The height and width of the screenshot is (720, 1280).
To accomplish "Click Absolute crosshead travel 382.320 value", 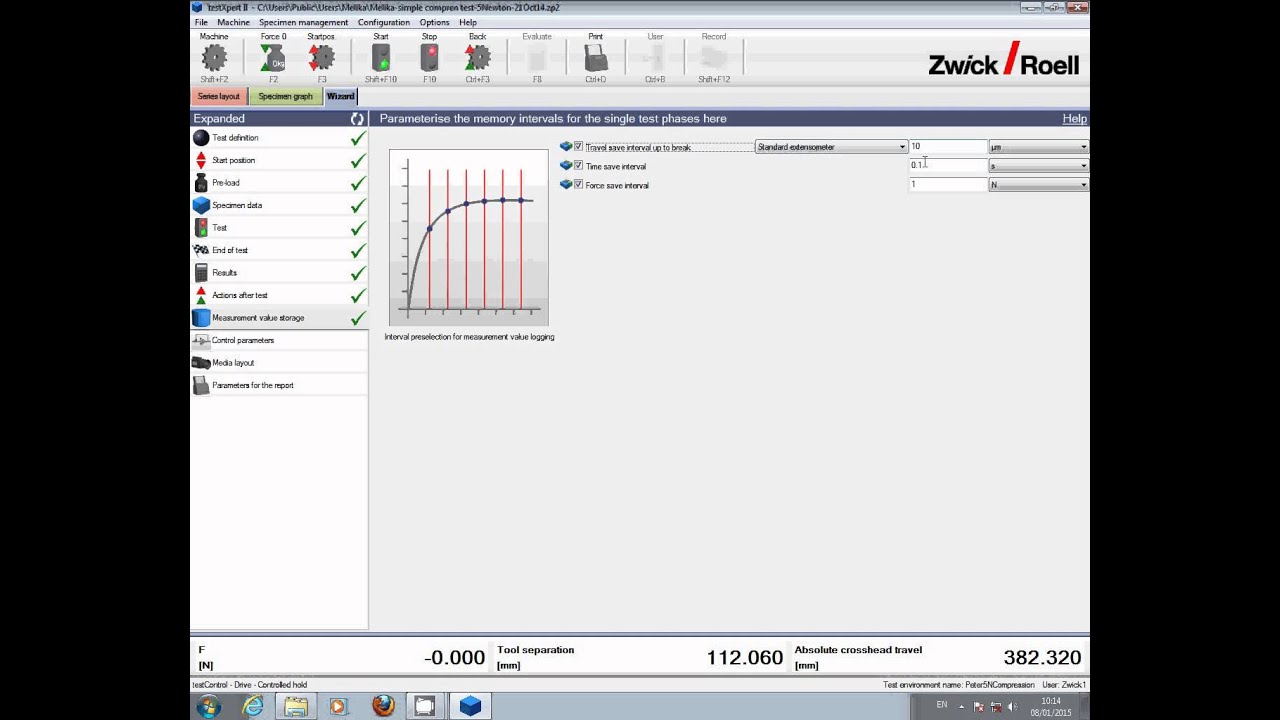I will tap(1042, 658).
